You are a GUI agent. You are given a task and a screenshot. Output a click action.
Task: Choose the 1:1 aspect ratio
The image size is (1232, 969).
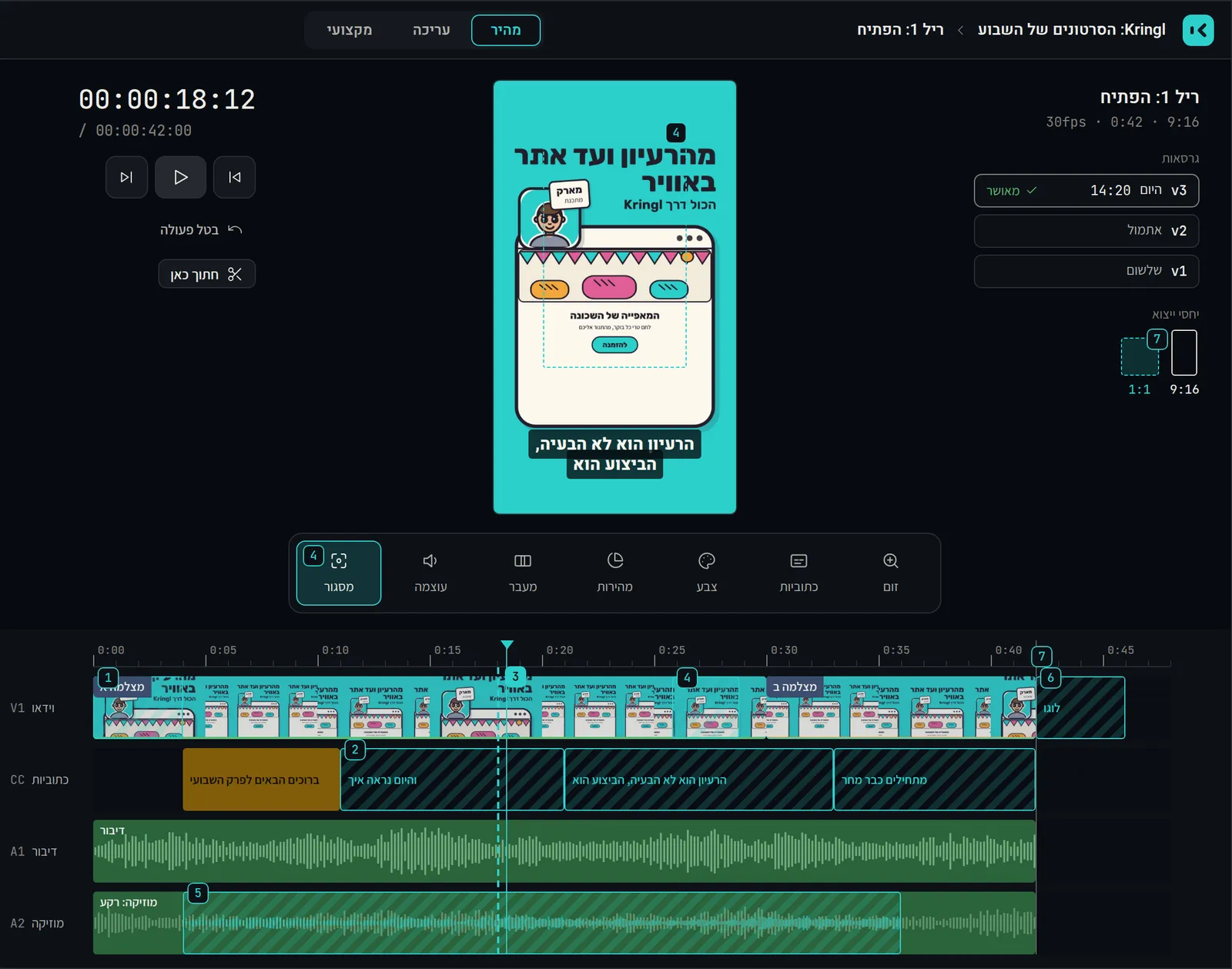[x=1140, y=366]
